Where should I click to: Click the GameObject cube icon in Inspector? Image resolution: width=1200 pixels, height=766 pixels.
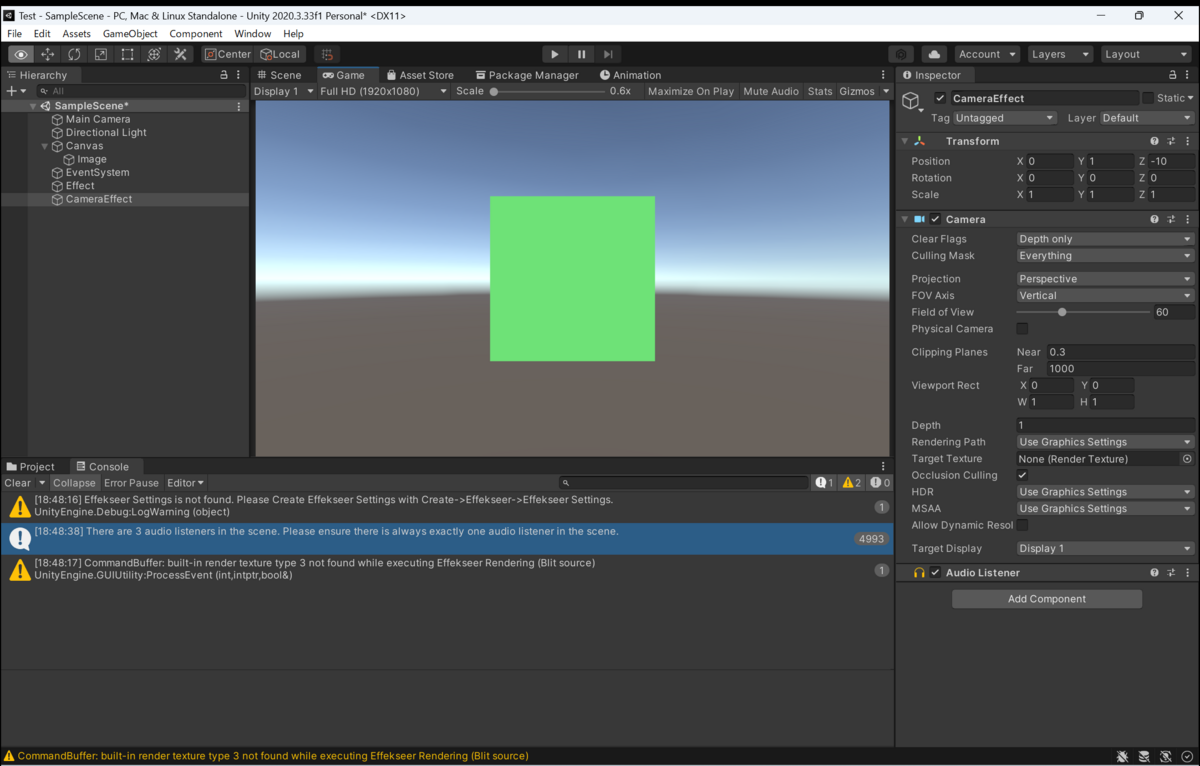pos(911,100)
